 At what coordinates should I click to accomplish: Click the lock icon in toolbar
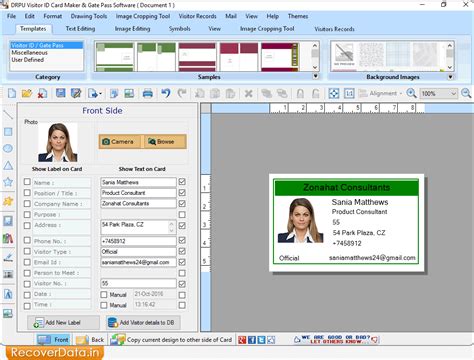coord(300,93)
